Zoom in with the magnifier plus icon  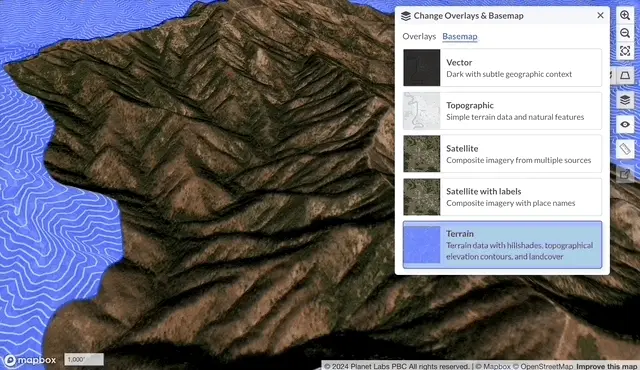pos(625,16)
